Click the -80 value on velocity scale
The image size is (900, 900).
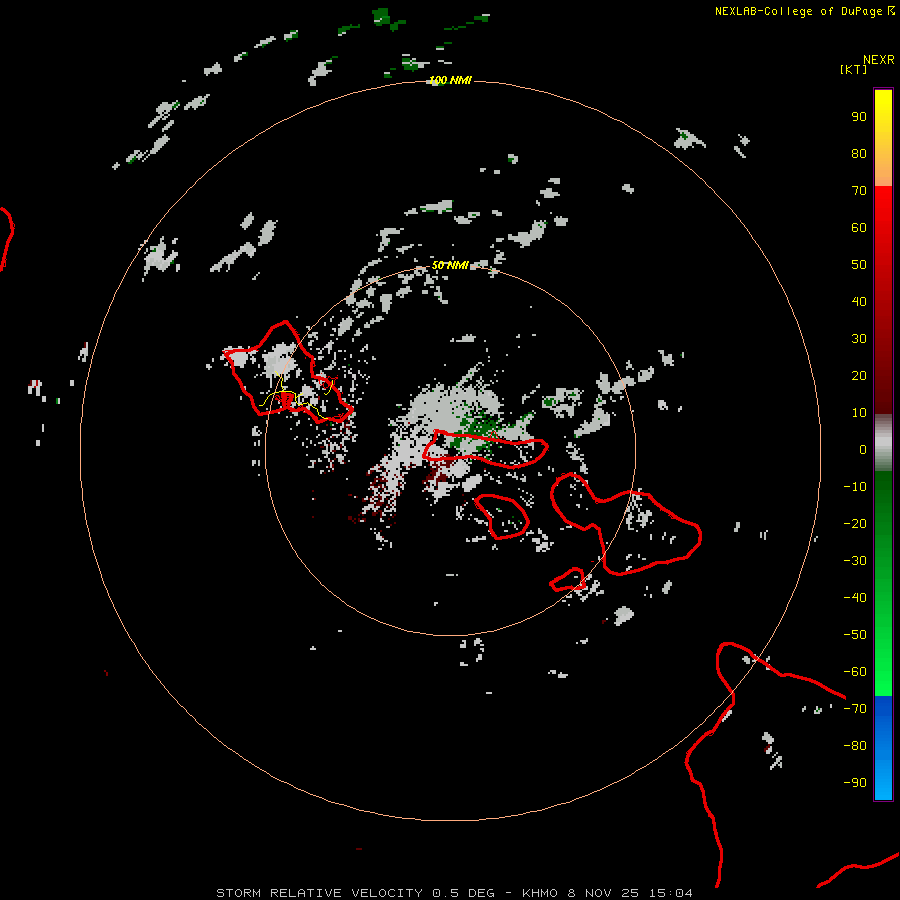(855, 746)
